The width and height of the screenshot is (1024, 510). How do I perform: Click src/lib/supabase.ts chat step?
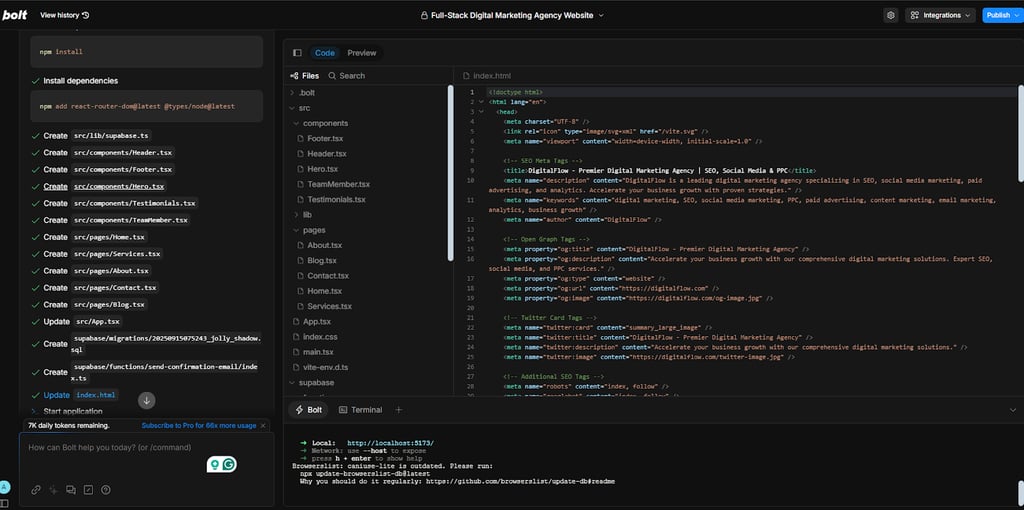[111, 136]
